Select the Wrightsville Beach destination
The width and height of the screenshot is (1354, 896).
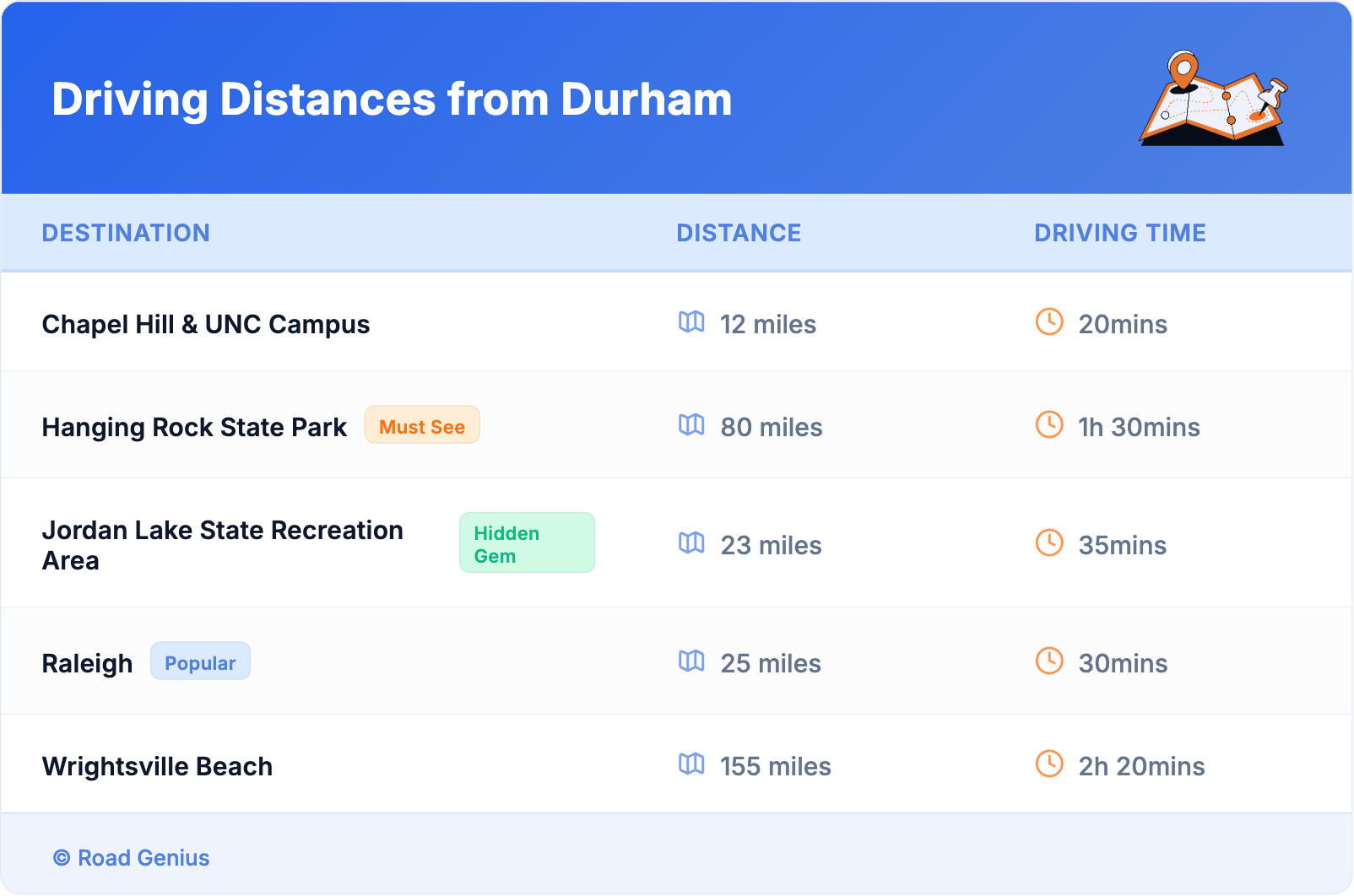(x=157, y=767)
